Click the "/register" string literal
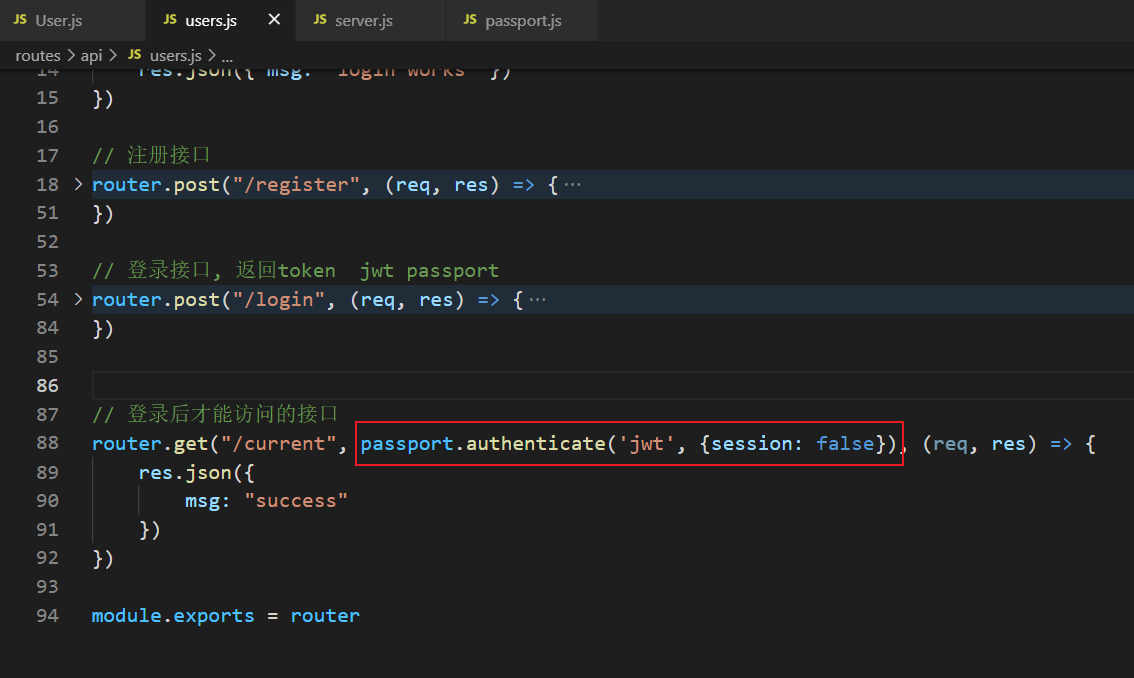The image size is (1134, 678). [296, 185]
